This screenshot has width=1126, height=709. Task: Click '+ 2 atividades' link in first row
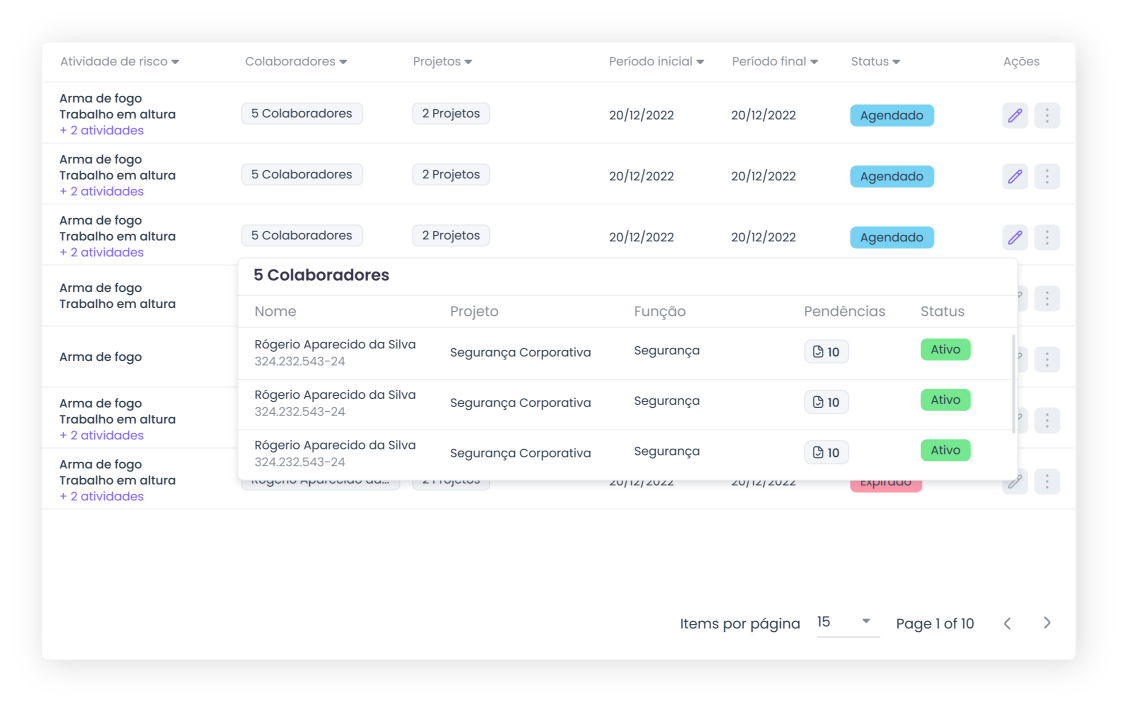coord(101,131)
